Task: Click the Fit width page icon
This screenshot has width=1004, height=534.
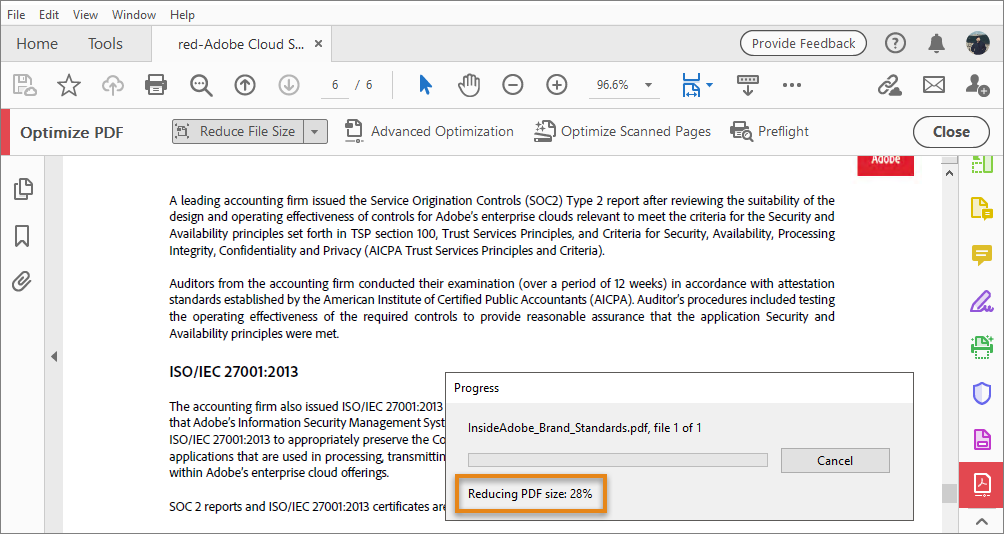Action: pyautogui.click(x=692, y=85)
